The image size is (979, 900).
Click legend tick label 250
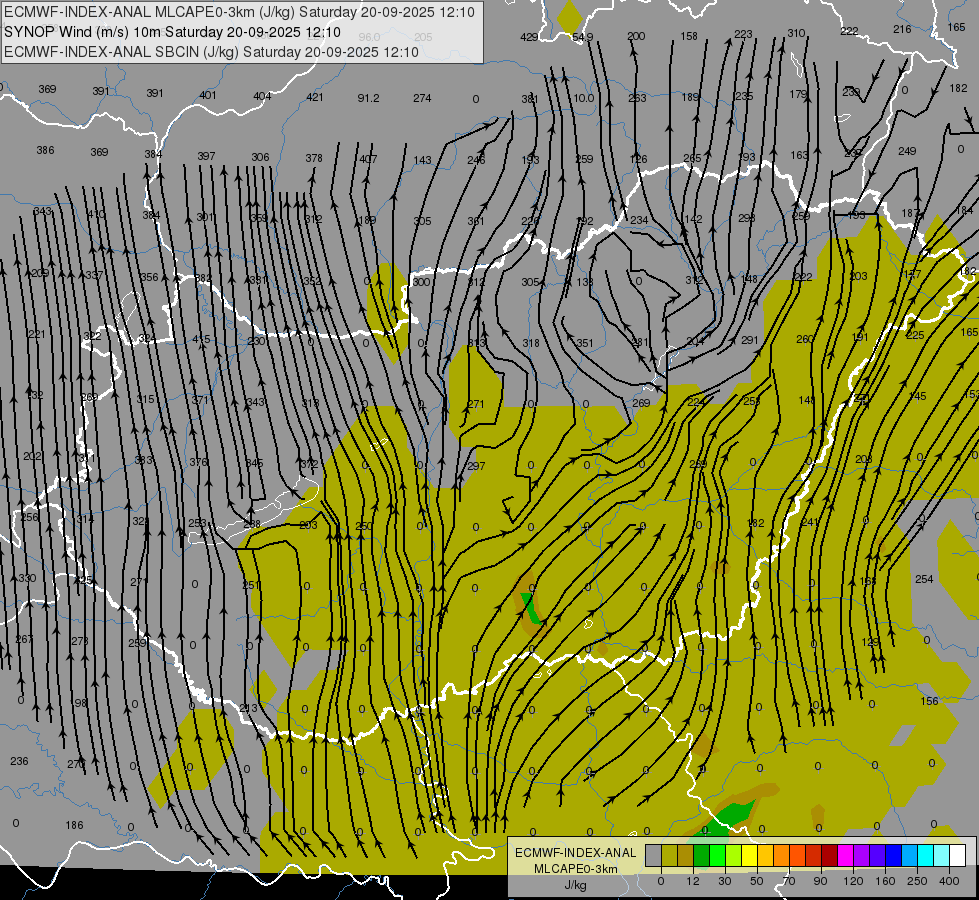917,881
